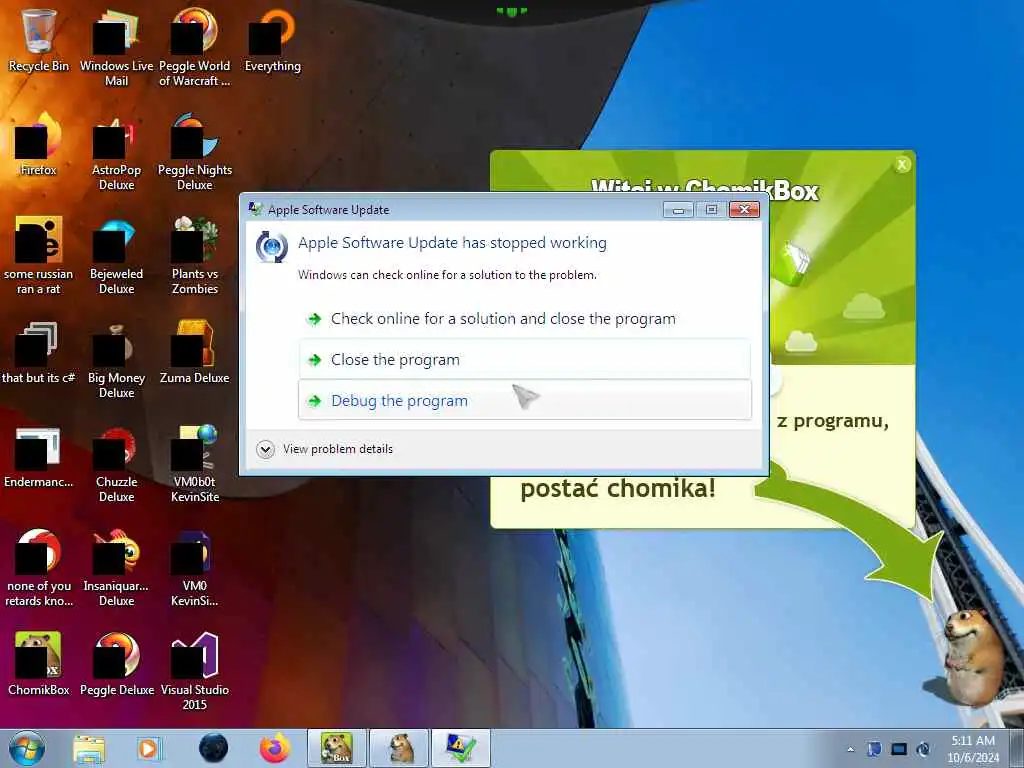Select Big Money Deluxe desktop icon
This screenshot has height=768, width=1024.
click(116, 359)
